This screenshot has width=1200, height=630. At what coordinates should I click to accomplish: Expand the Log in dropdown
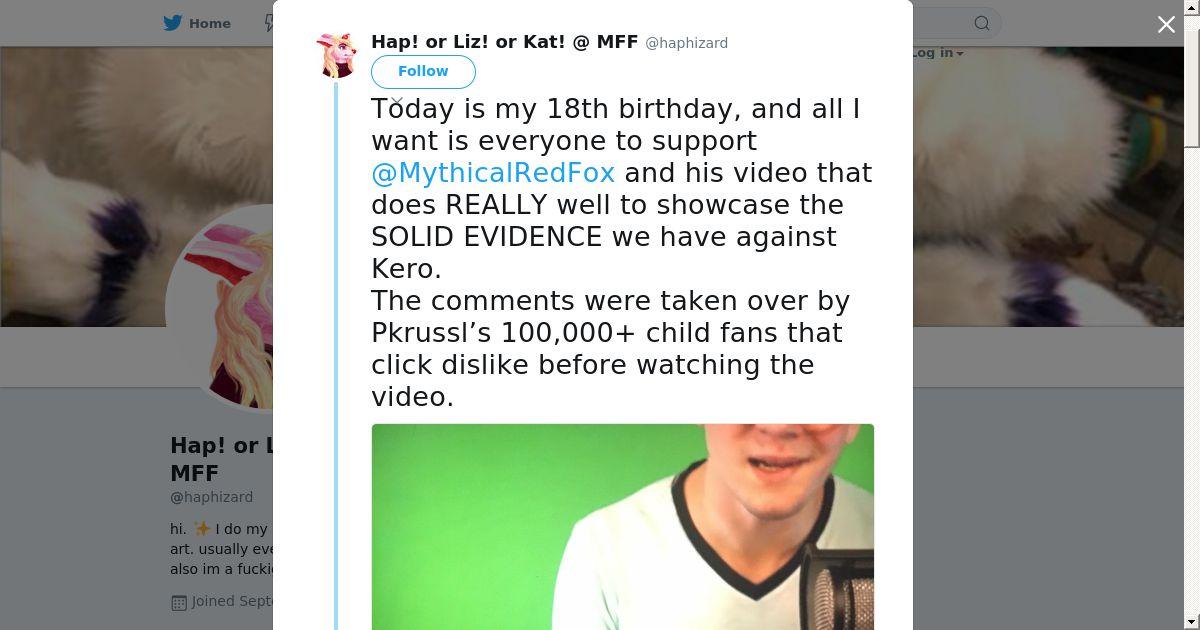click(x=938, y=53)
